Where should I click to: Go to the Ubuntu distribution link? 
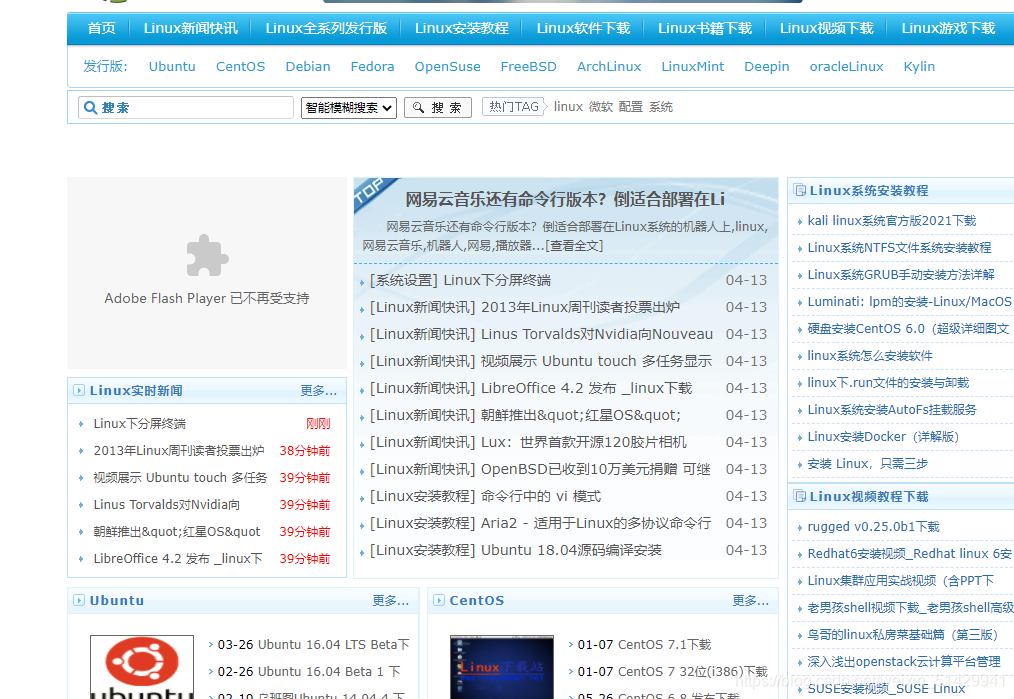172,67
